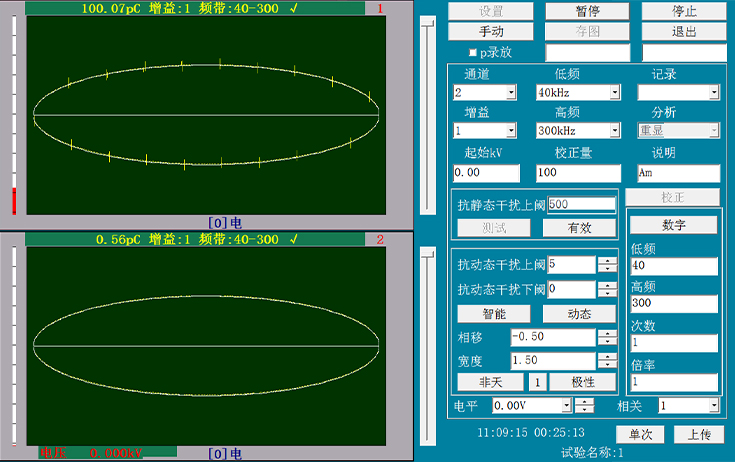Click the 校正量 input field

coord(578,172)
